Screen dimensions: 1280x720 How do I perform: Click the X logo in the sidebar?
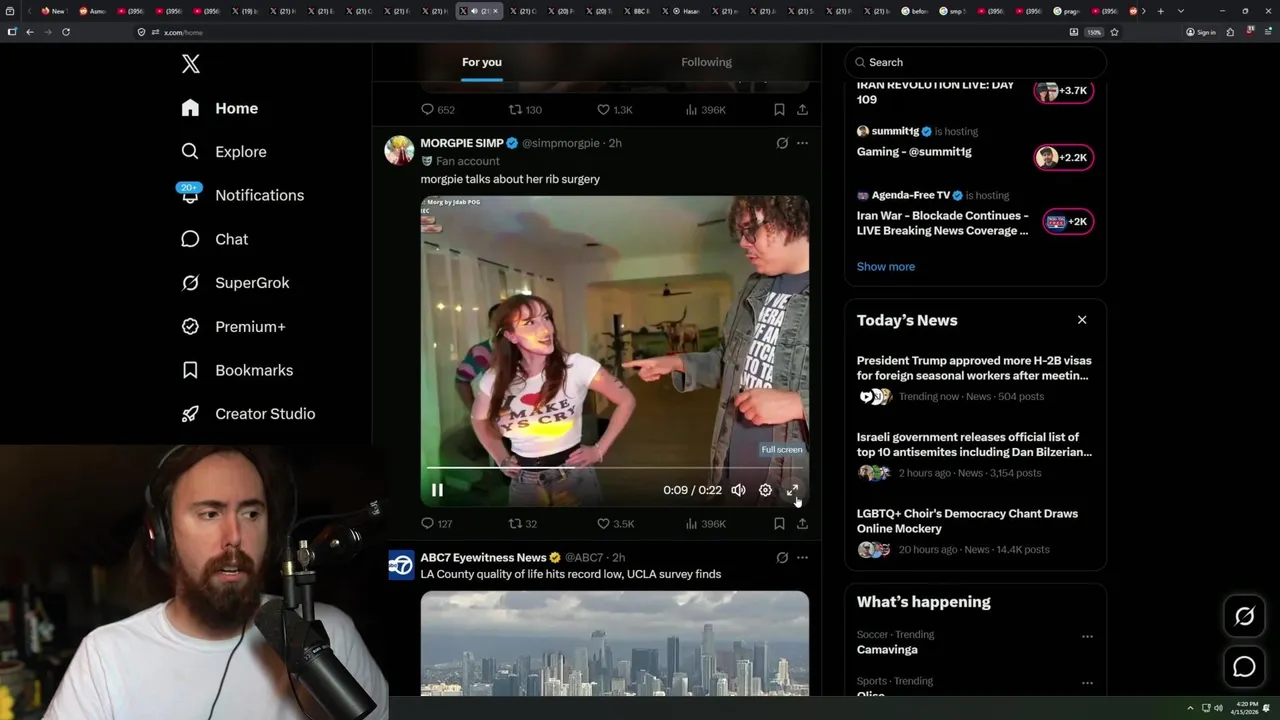click(x=191, y=64)
